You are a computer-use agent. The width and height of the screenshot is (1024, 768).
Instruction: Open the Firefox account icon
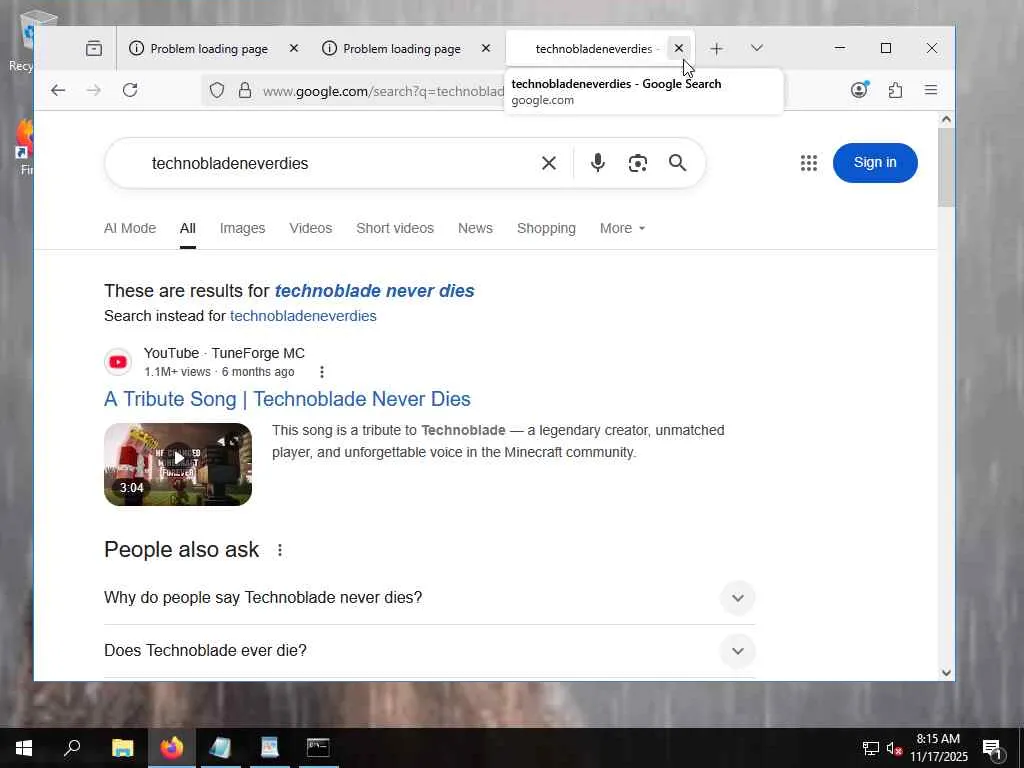859,90
